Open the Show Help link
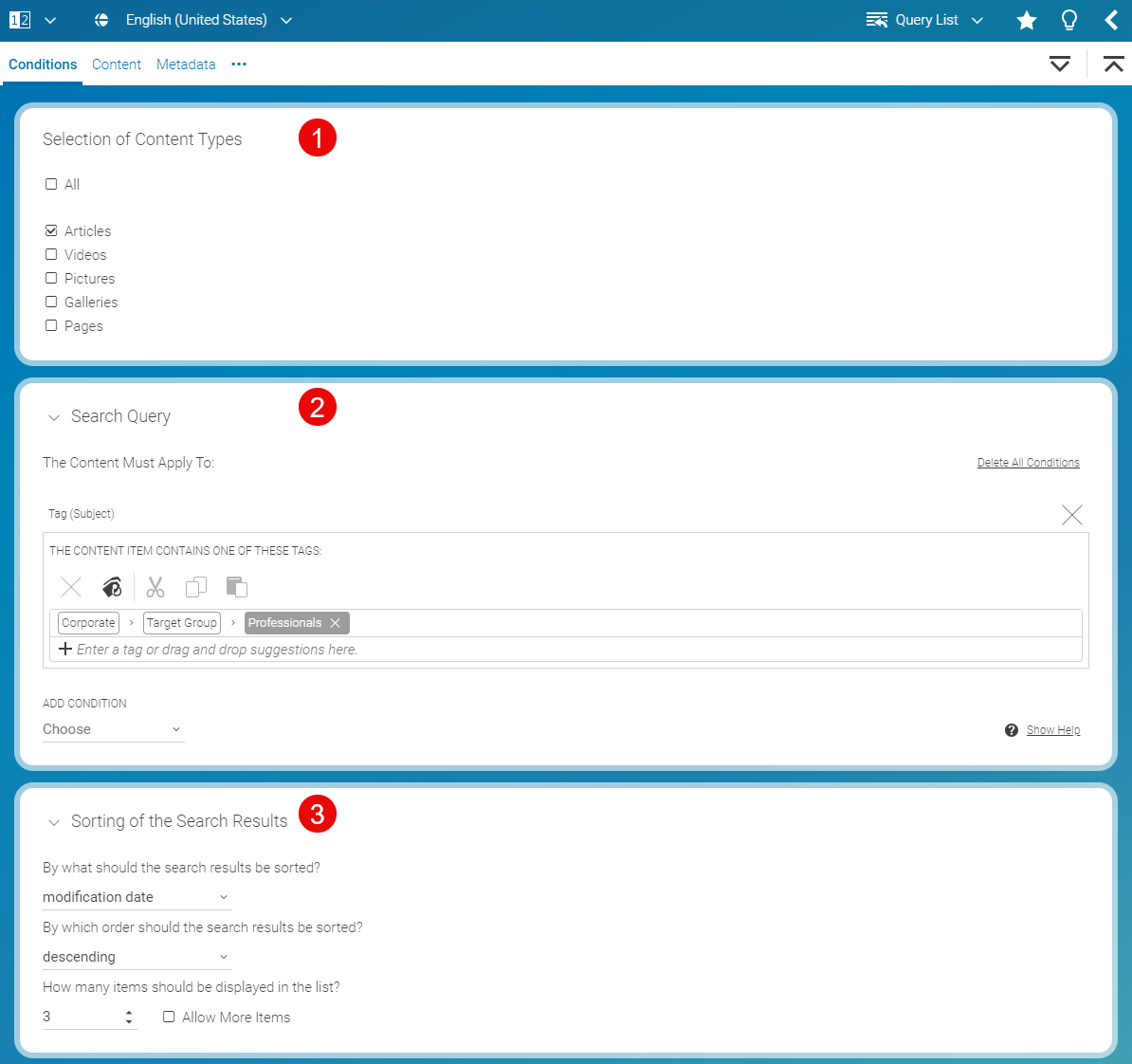1132x1064 pixels. 1052,729
